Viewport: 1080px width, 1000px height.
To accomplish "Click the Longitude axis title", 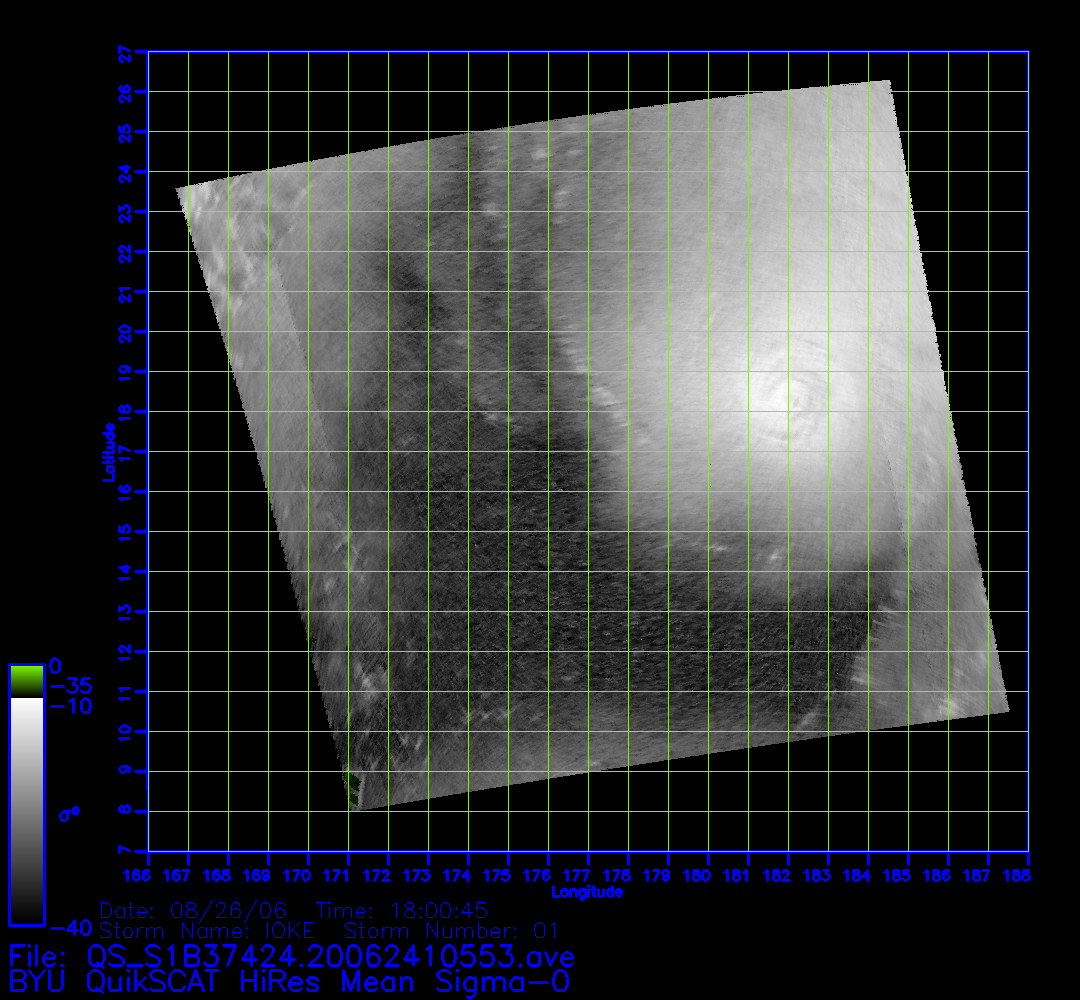I will pyautogui.click(x=588, y=892).
